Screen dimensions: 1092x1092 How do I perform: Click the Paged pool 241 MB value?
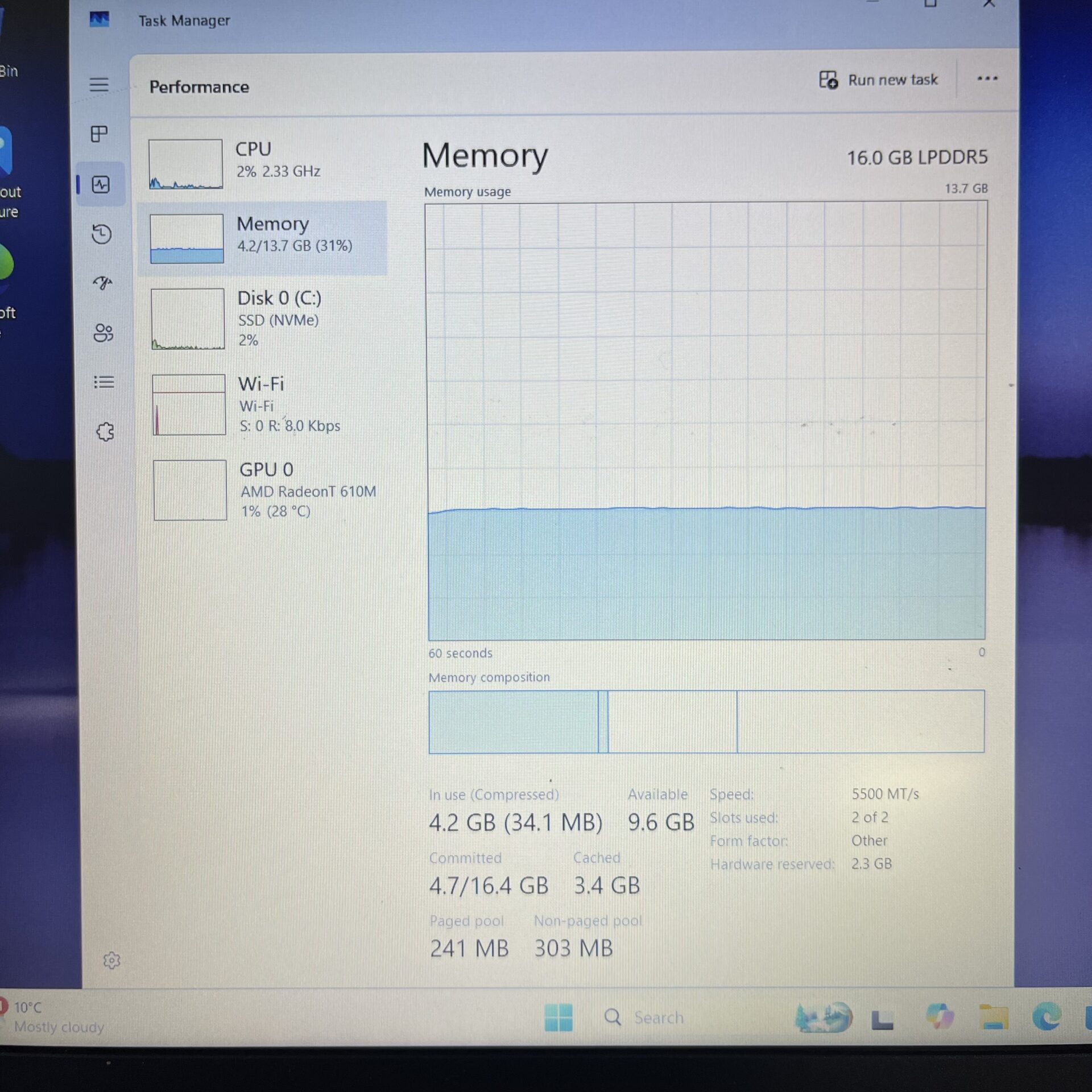(469, 948)
